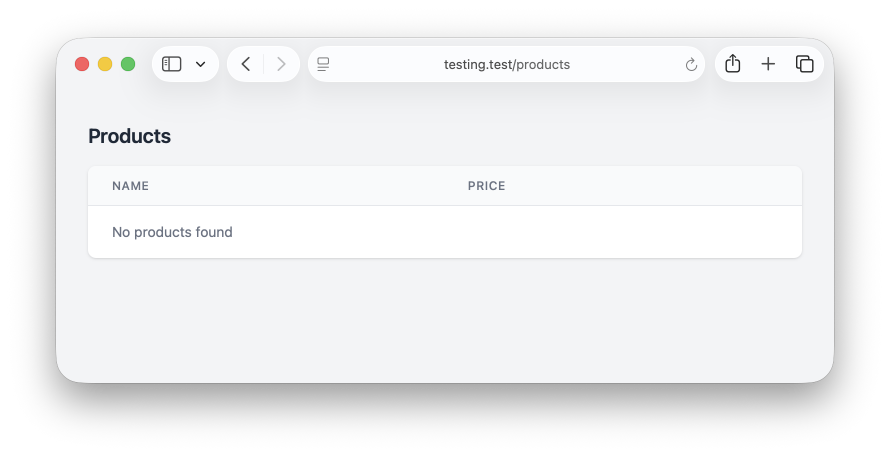This screenshot has height=457, width=890.
Task: Expand the sidebar chevron dropdown
Action: point(200,64)
